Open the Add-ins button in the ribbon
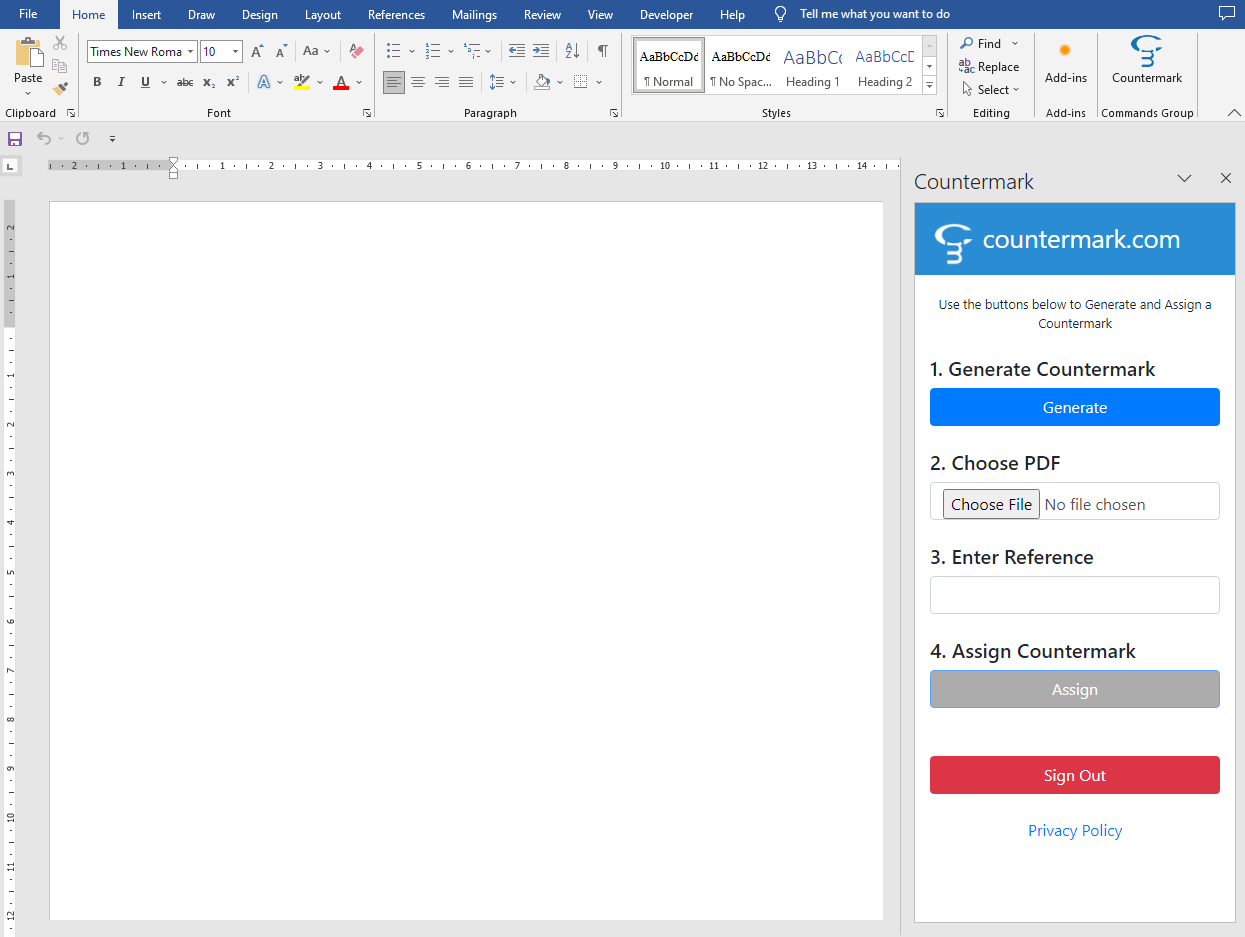1245x937 pixels. tap(1066, 62)
